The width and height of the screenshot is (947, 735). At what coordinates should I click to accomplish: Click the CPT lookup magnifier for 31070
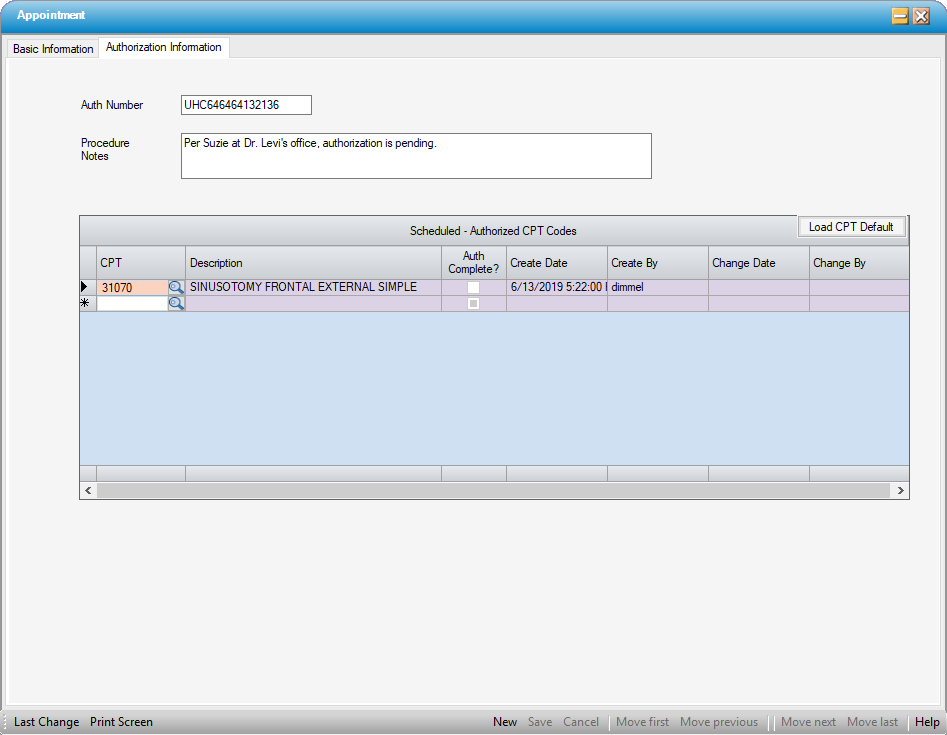176,288
